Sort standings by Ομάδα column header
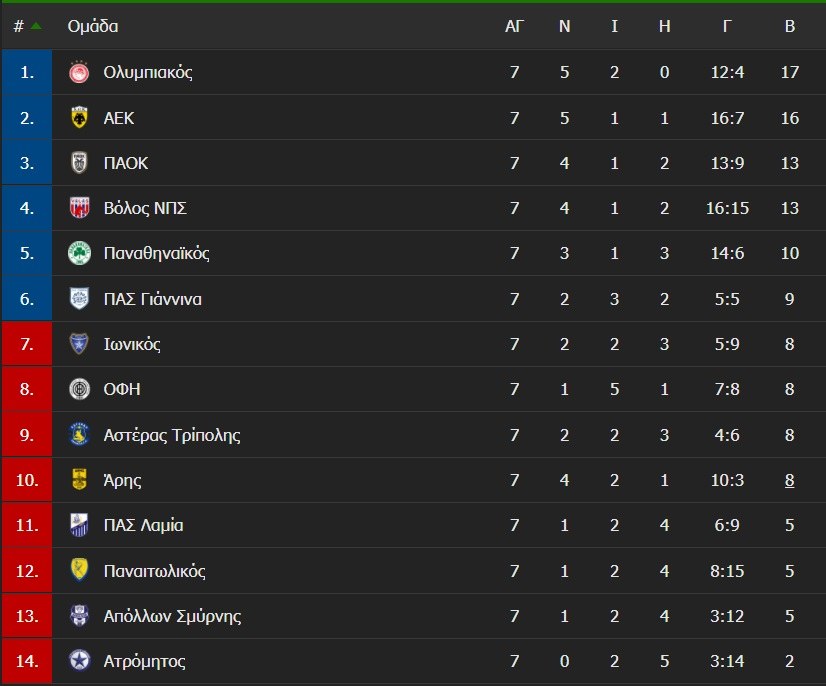The image size is (826, 686). coord(93,26)
